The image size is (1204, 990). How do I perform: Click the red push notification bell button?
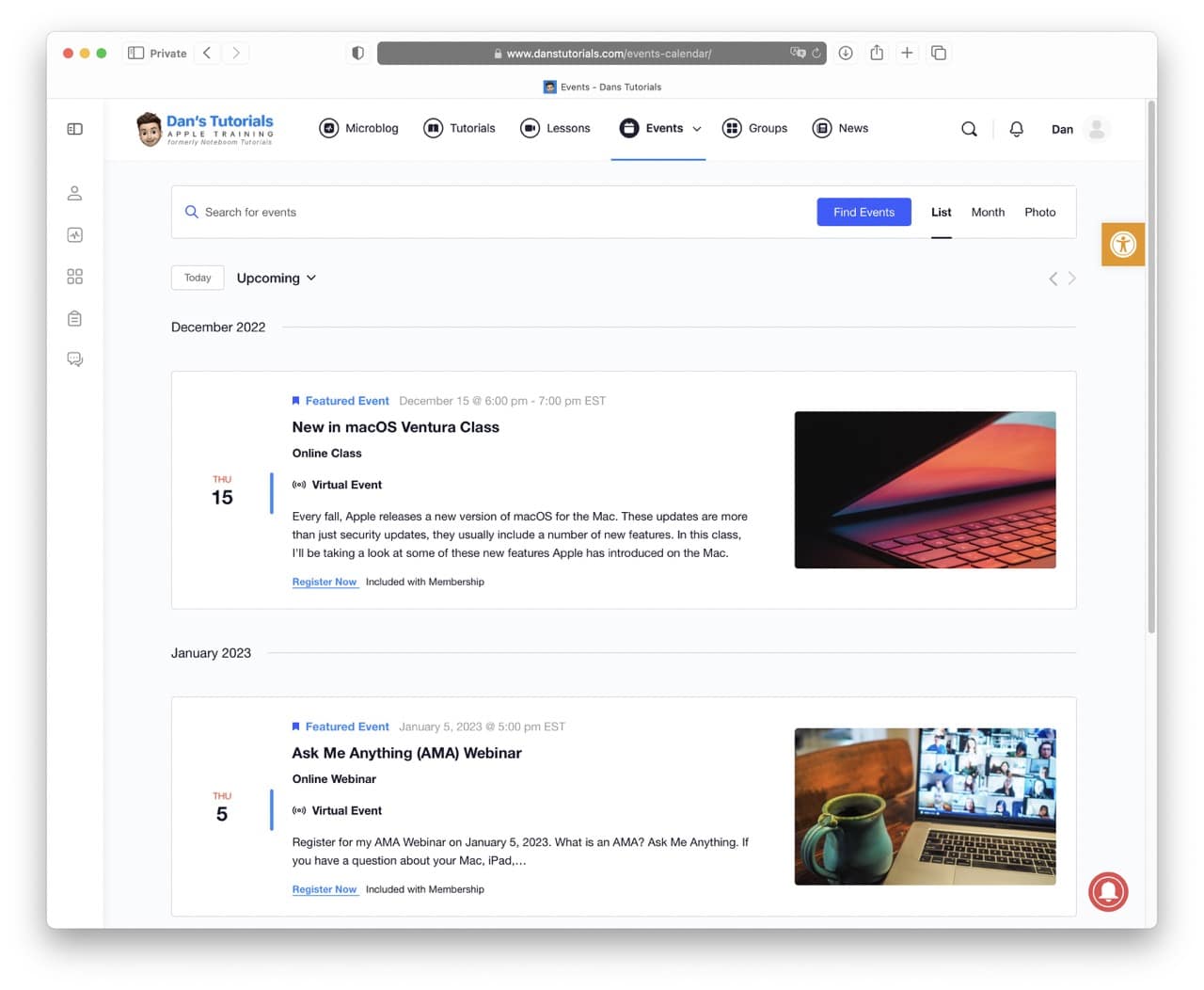pos(1108,891)
